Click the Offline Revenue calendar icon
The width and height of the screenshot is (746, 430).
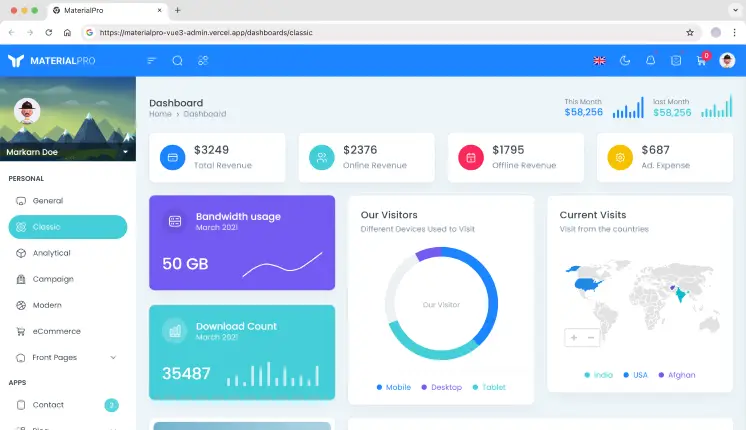pos(471,157)
